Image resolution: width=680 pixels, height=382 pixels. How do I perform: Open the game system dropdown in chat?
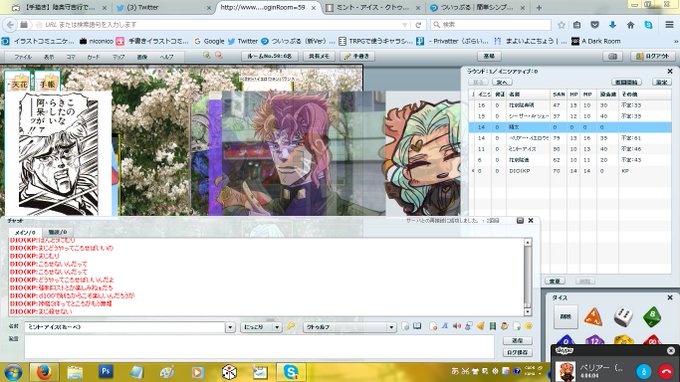(350, 327)
